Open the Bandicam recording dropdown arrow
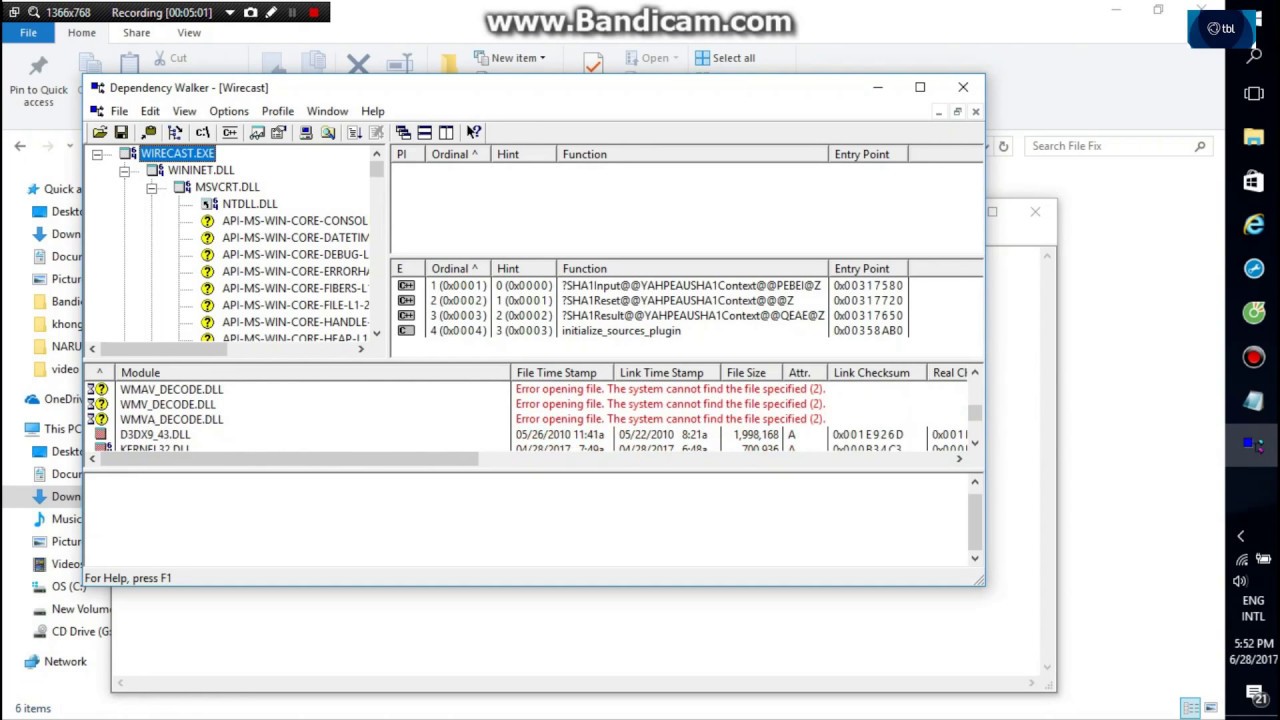The width and height of the screenshot is (1280, 720). [x=230, y=13]
